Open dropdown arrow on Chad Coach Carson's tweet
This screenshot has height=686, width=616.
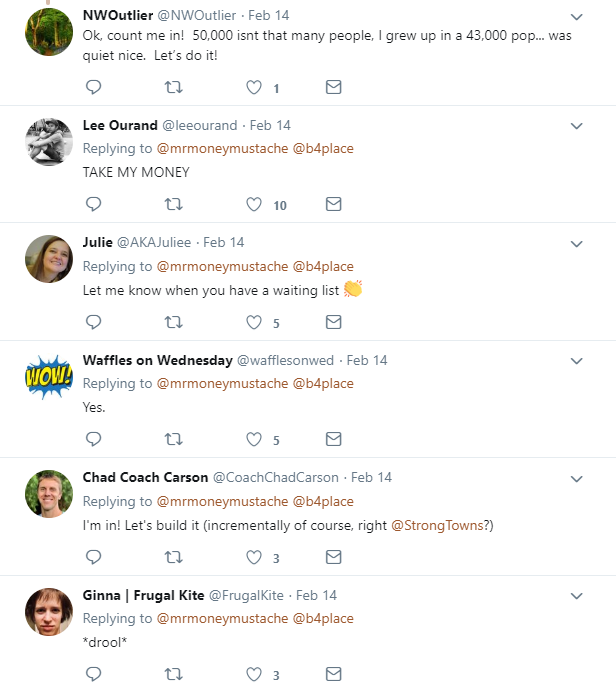coord(577,478)
